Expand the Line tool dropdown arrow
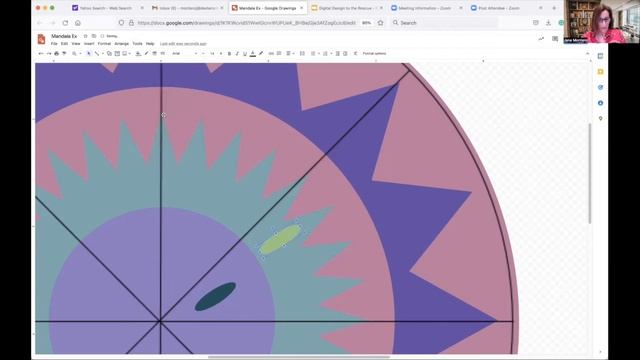 (x=103, y=53)
